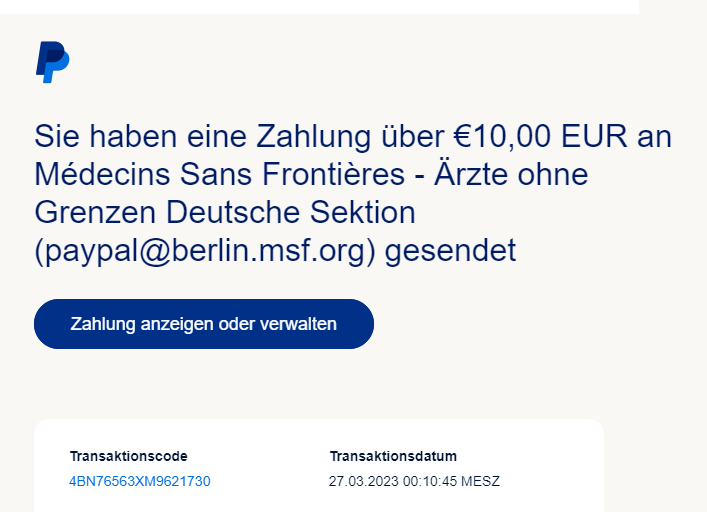This screenshot has height=512, width=707.
Task: Click the PayPal logo
Action: (52, 62)
